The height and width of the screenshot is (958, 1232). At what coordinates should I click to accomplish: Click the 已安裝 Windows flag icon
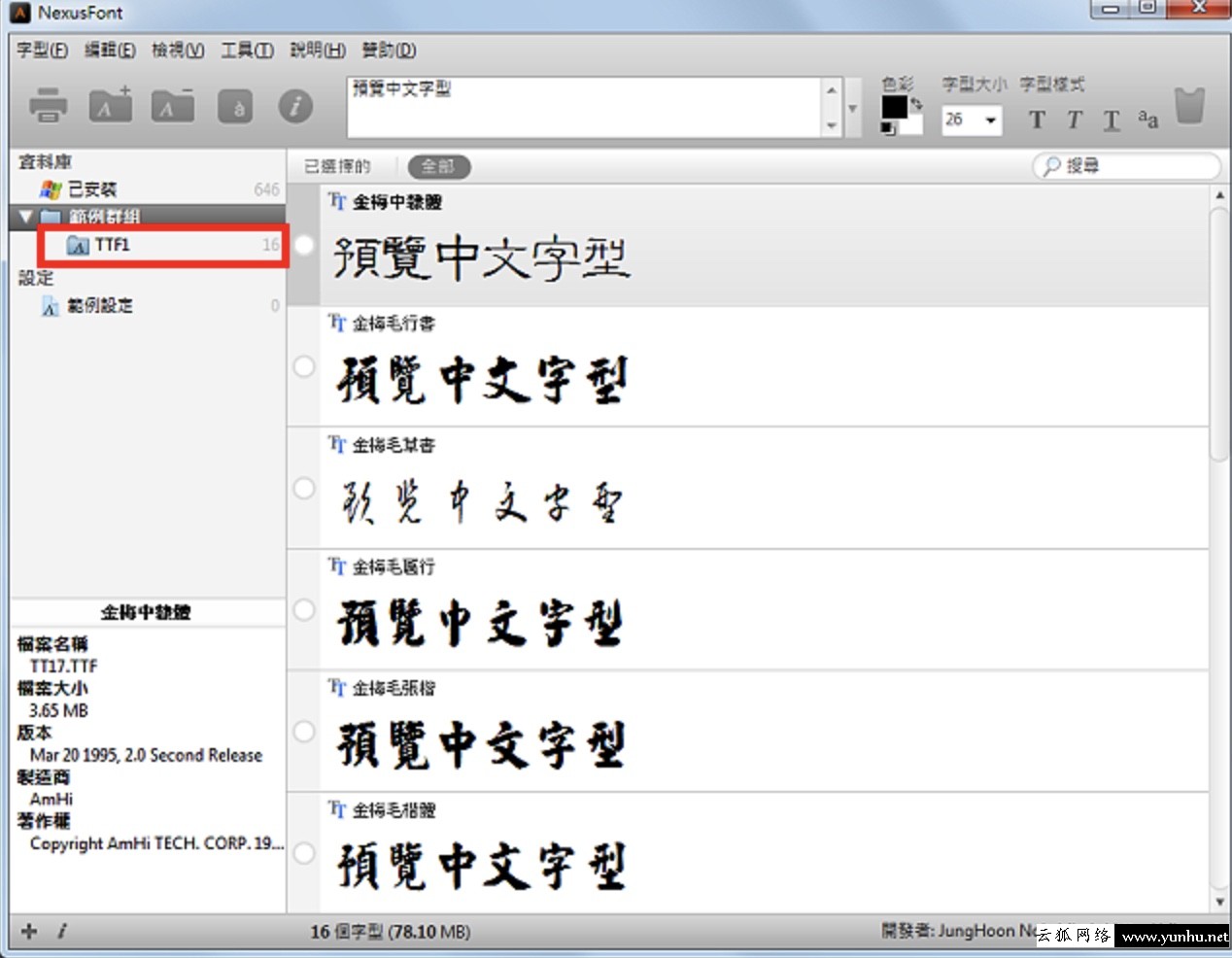click(51, 189)
